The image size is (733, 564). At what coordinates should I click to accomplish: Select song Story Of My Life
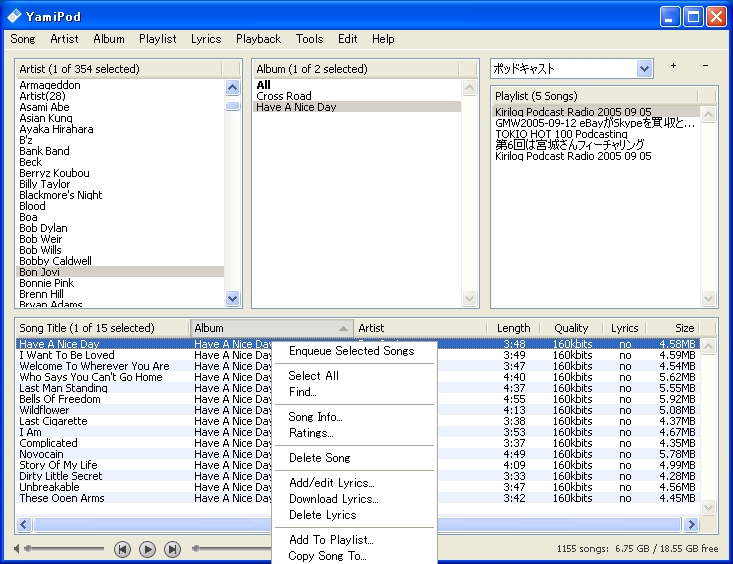(x=58, y=465)
